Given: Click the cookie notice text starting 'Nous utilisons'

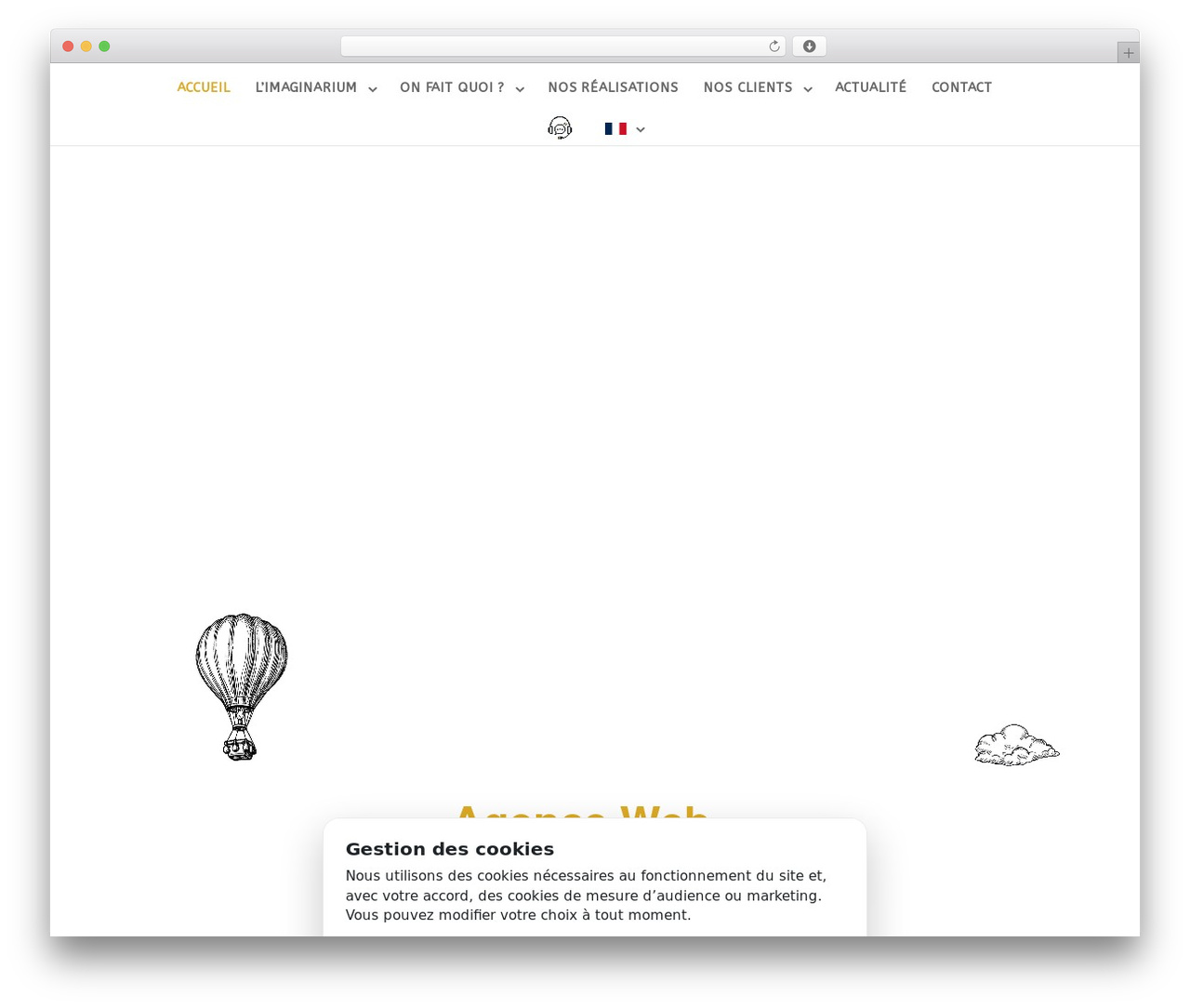Looking at the screenshot, I should pyautogui.click(x=586, y=895).
